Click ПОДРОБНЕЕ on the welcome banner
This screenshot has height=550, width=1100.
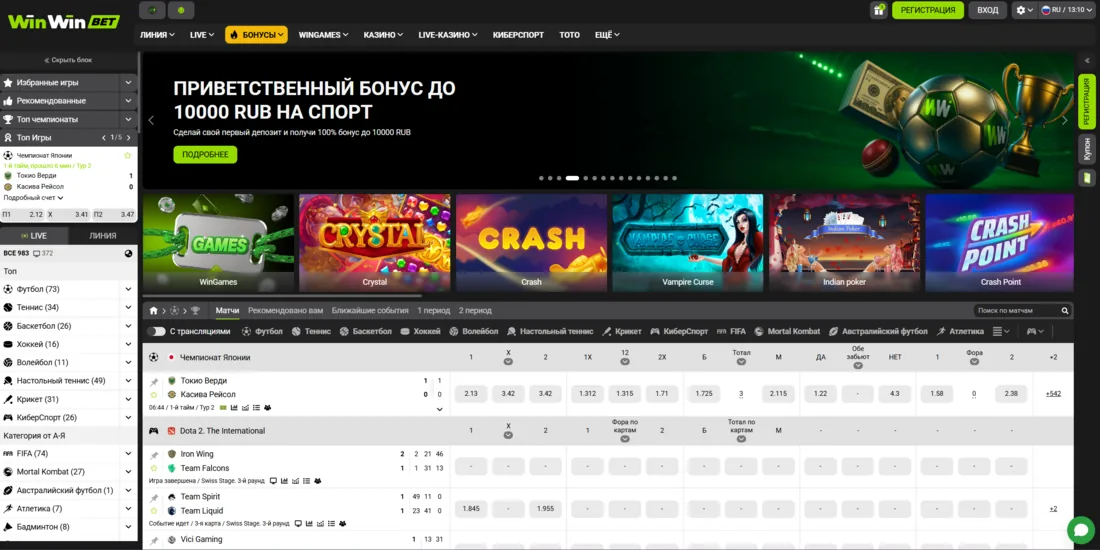[206, 154]
